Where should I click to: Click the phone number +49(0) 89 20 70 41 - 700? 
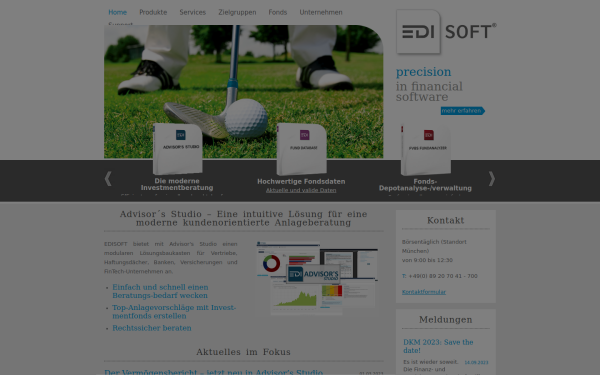(443, 276)
